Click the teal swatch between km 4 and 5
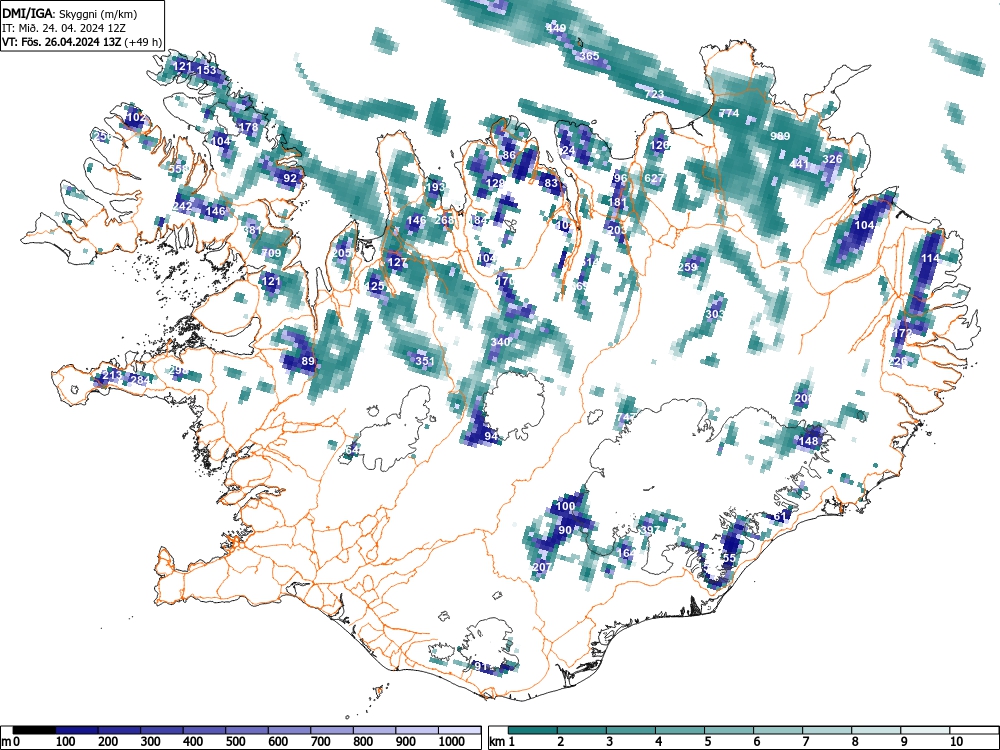 (680, 730)
